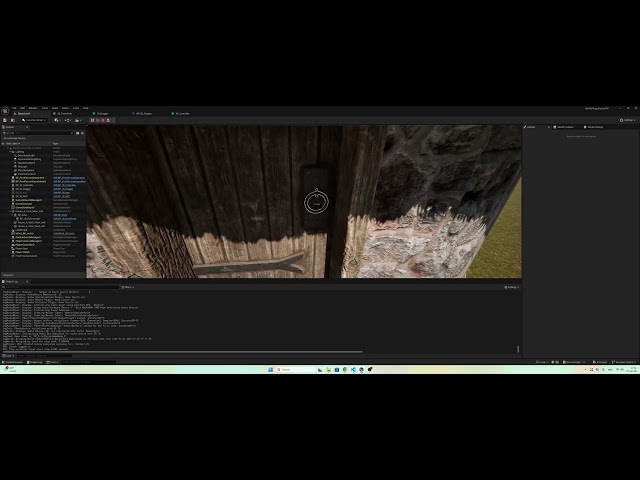The height and width of the screenshot is (480, 640).
Task: Open File Explorer from the taskbar
Action: pos(329,370)
